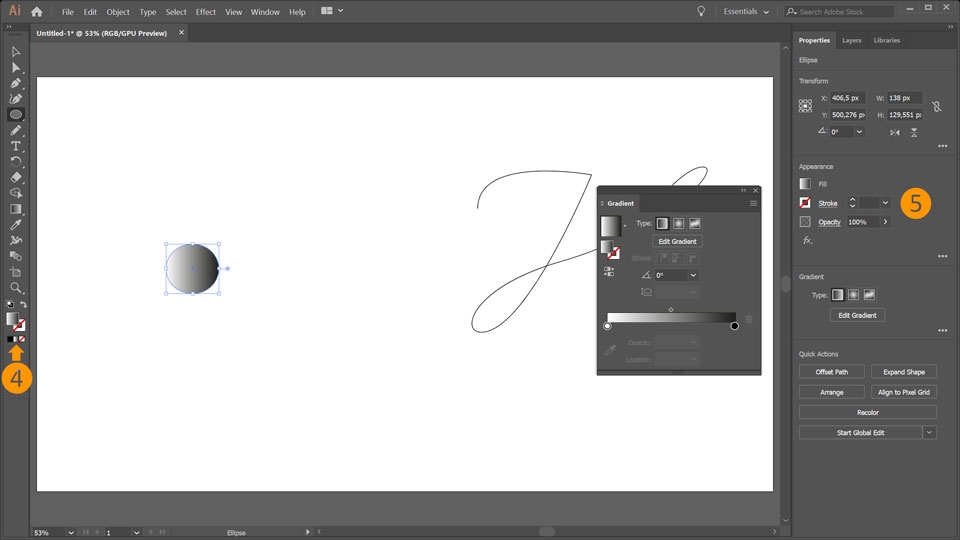Click Flip Along Horizontal Axis icon

pos(895,132)
